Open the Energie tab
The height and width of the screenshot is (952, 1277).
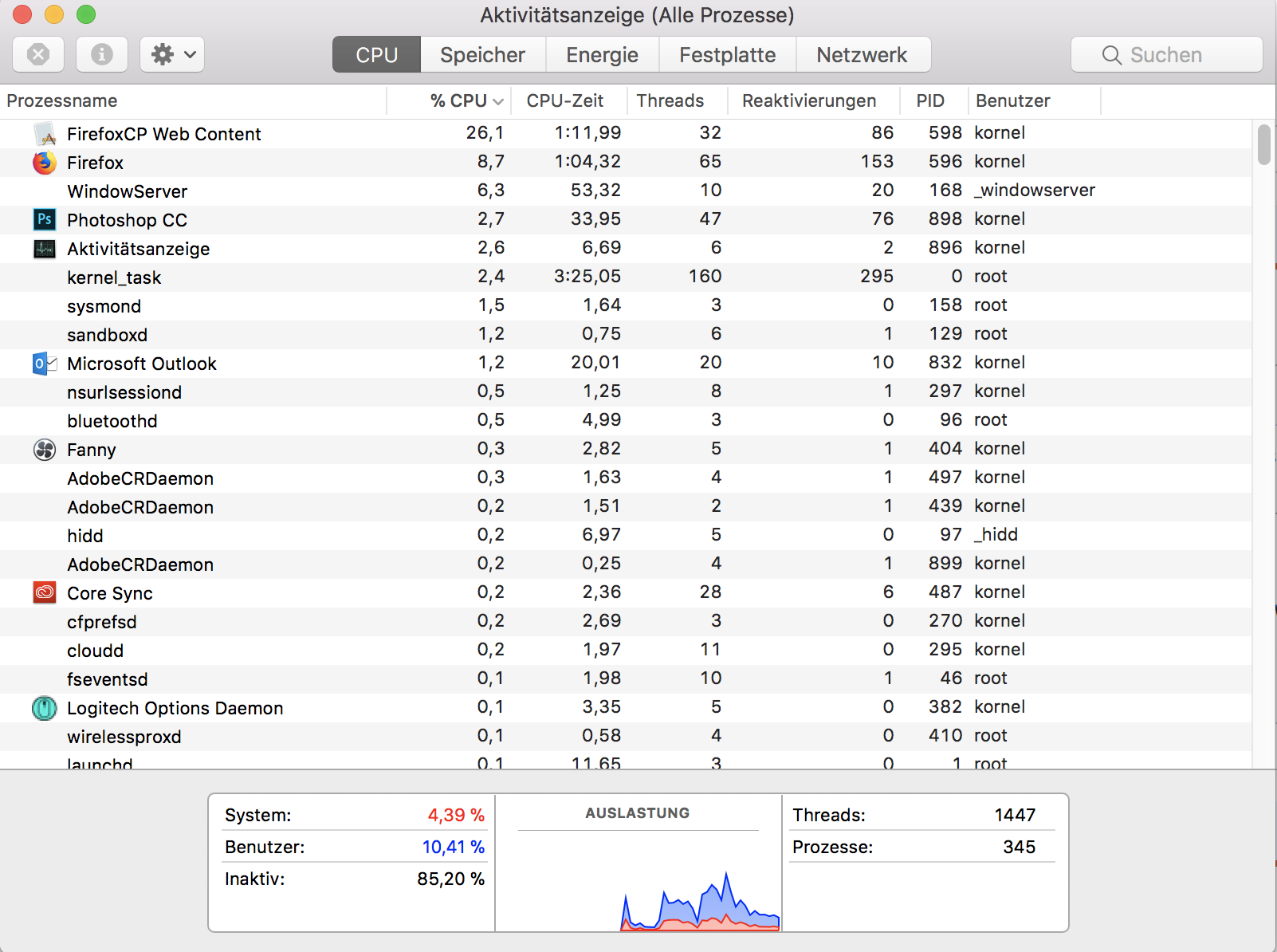603,55
